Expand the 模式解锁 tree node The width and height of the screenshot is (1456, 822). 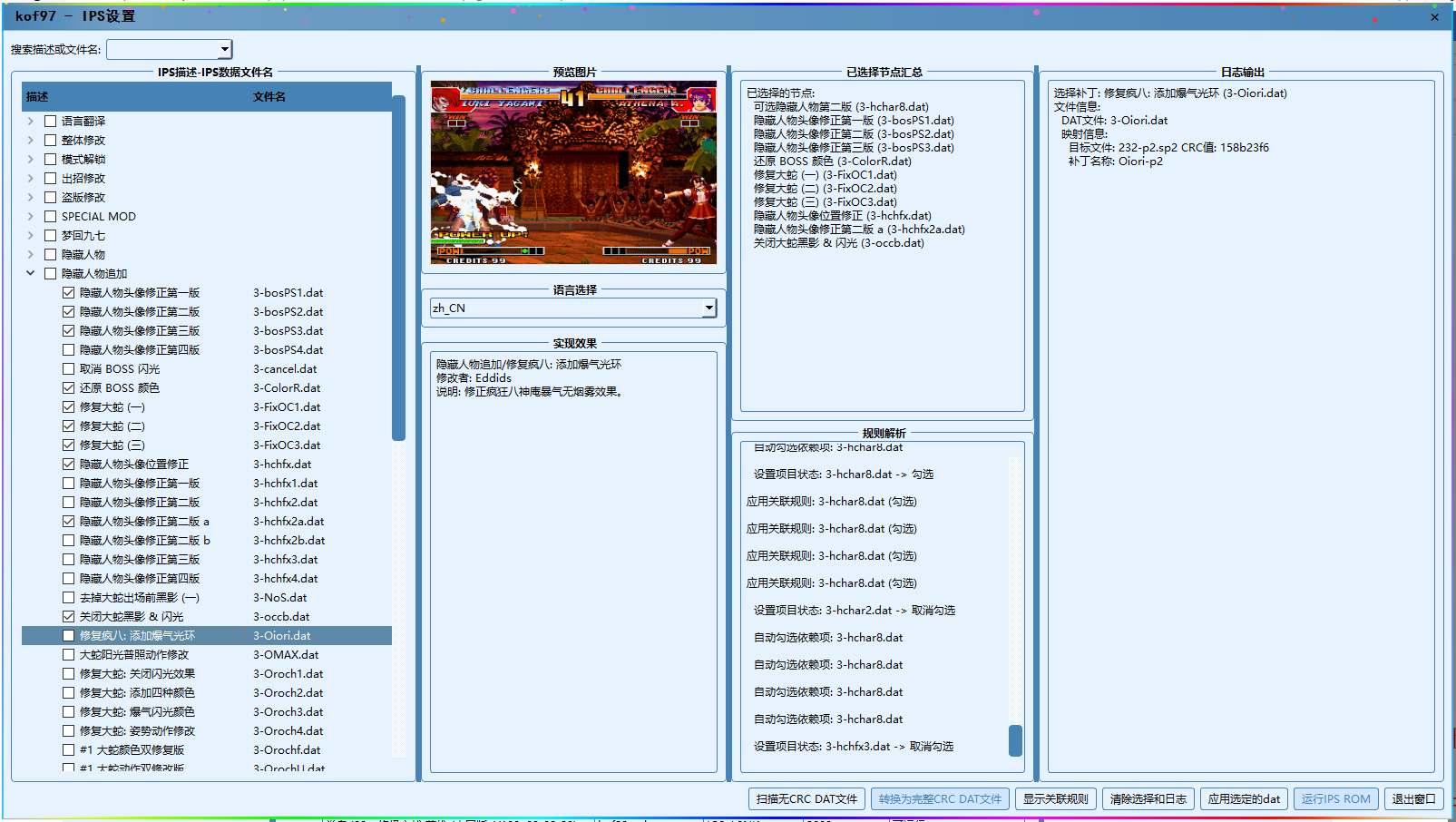coord(30,159)
